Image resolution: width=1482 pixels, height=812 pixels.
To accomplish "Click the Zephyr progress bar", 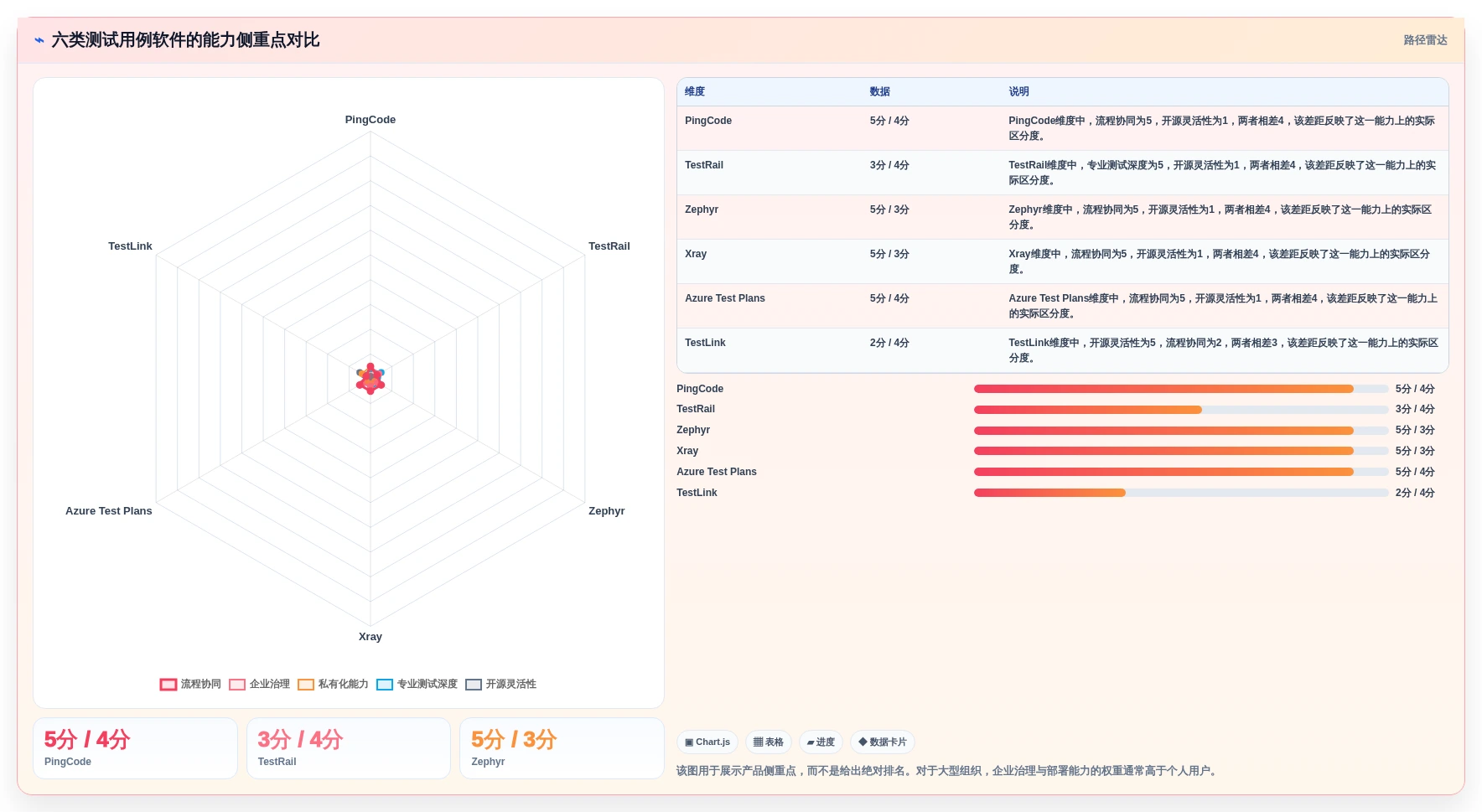I will pyautogui.click(x=1181, y=431).
